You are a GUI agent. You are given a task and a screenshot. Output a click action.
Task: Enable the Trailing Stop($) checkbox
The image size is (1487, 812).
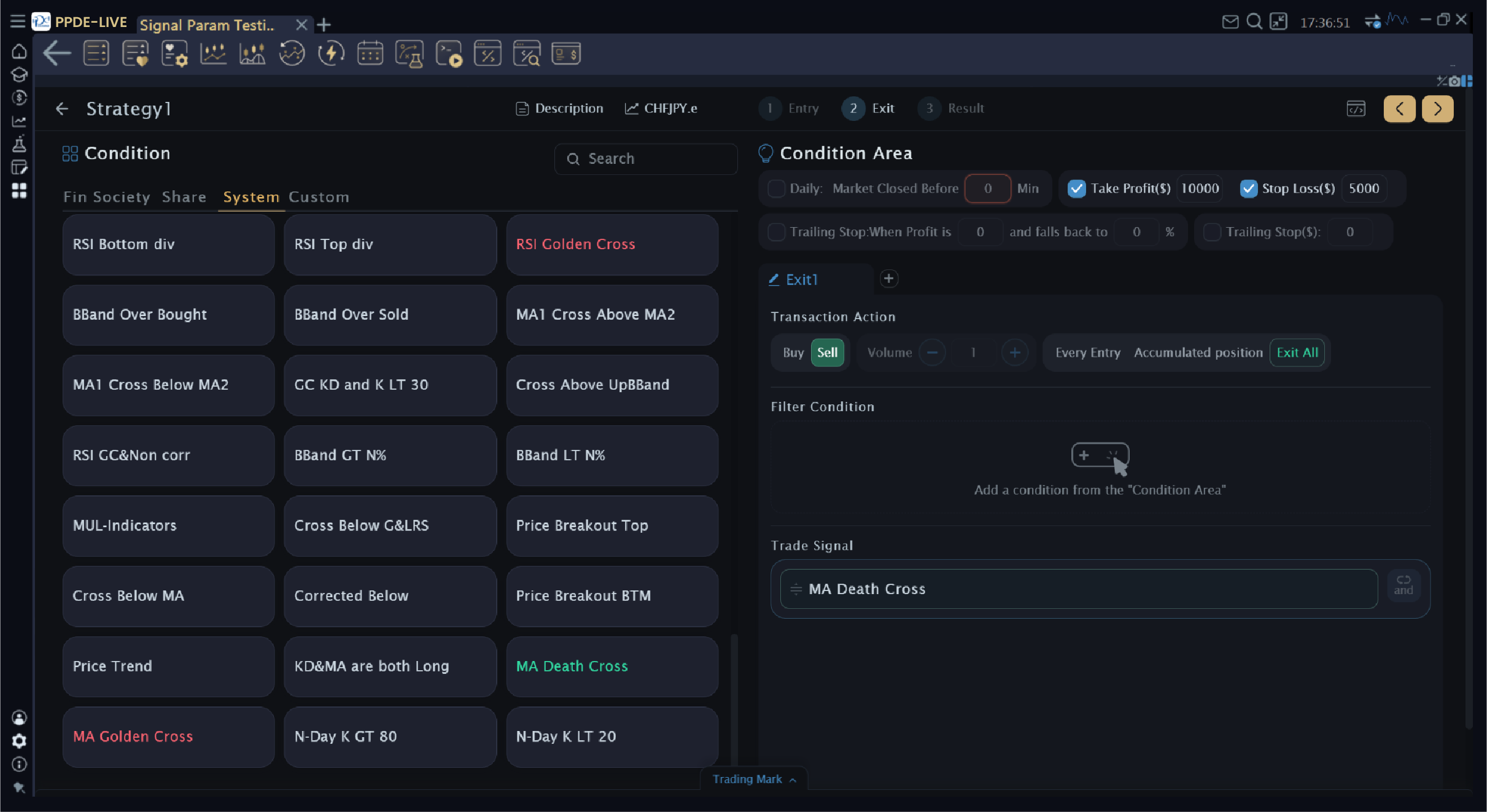pos(1212,232)
